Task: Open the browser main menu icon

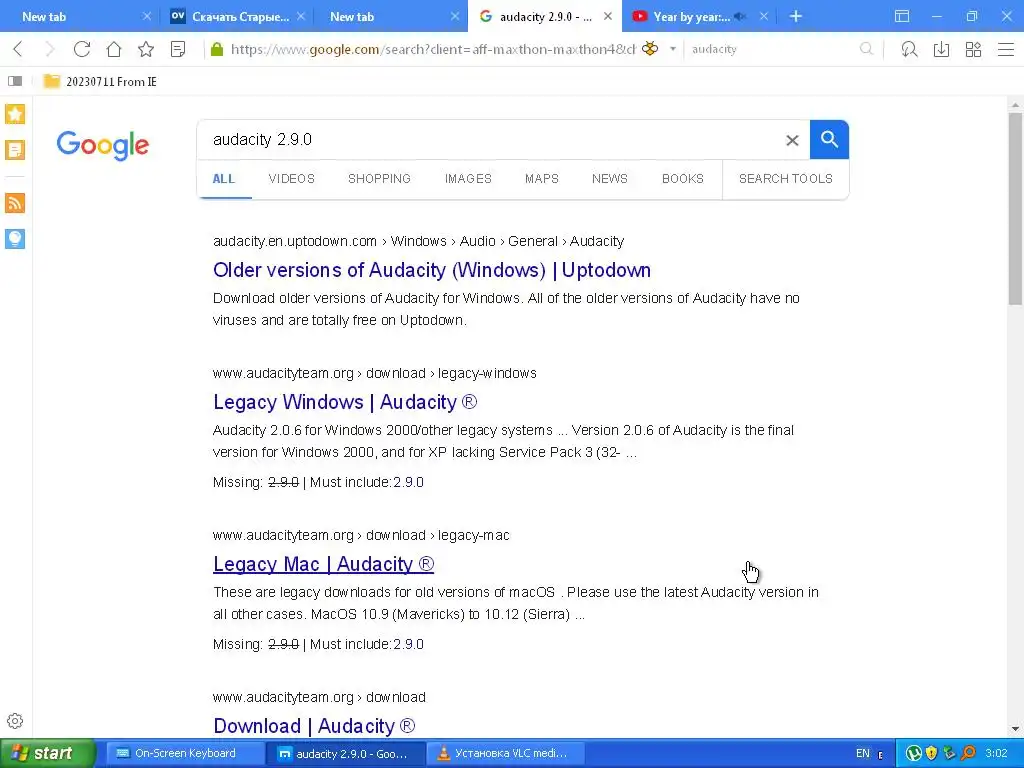Action: (1006, 49)
